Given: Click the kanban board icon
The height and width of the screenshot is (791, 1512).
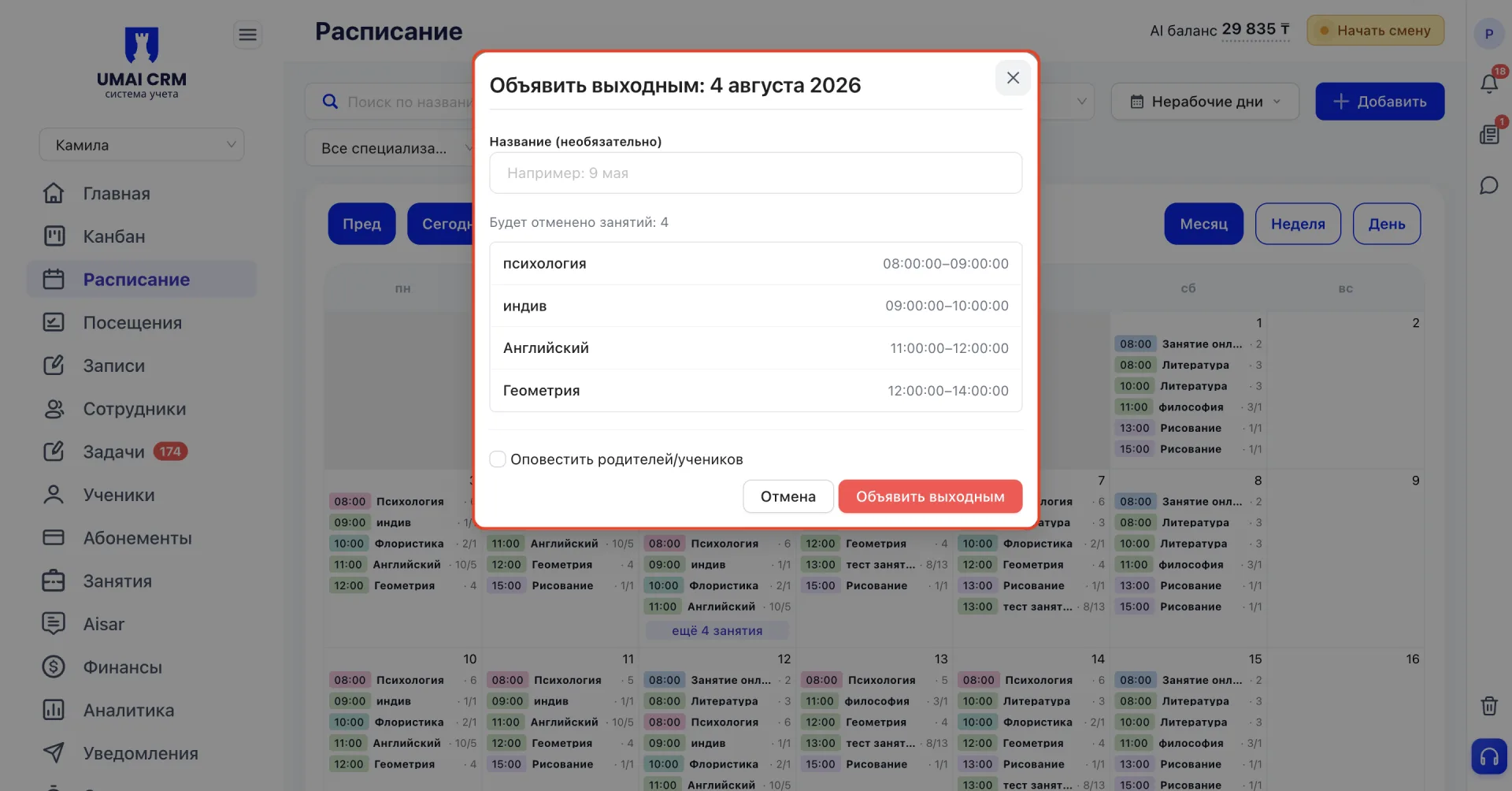Looking at the screenshot, I should pos(54,236).
